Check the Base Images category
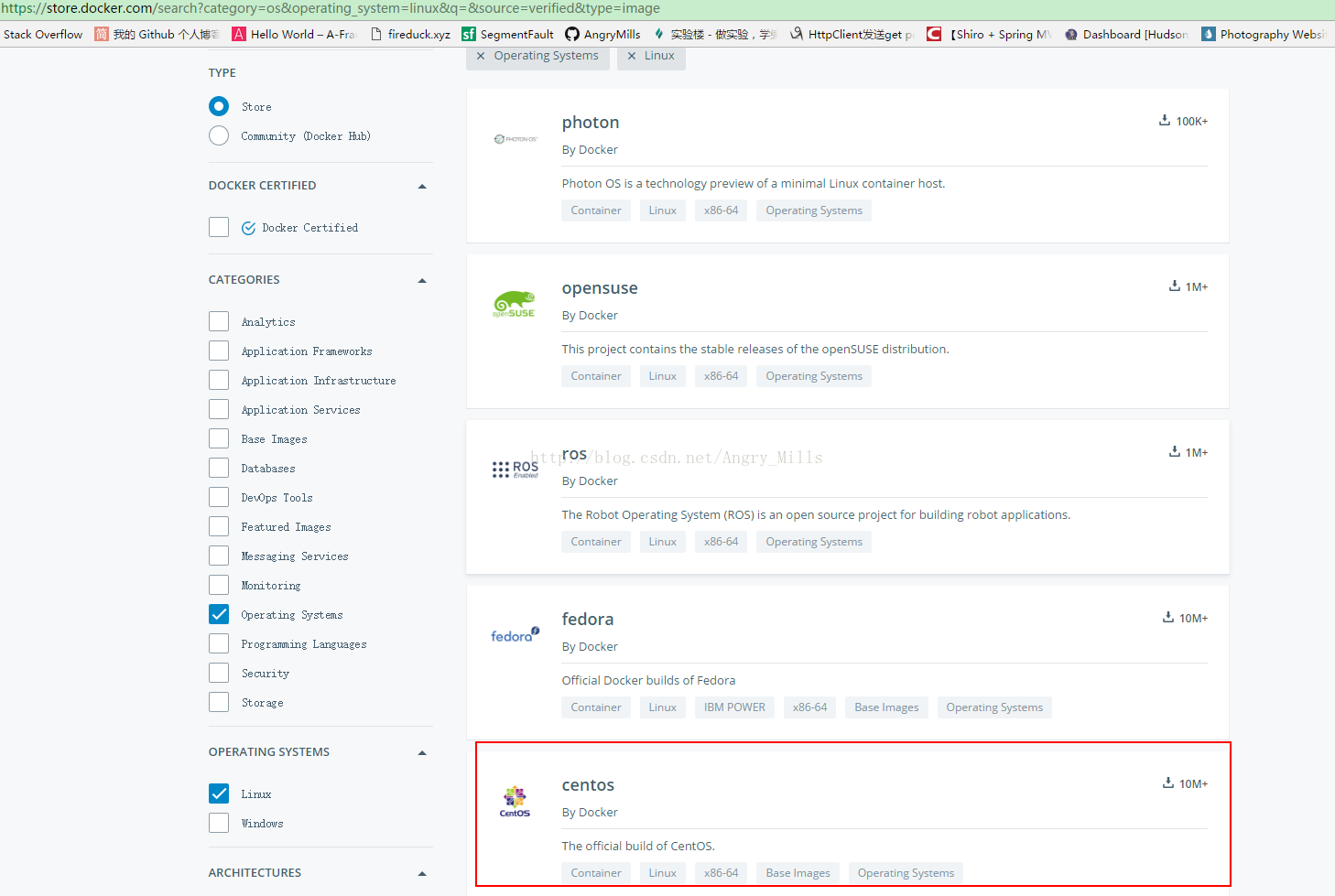The image size is (1335, 896). (219, 438)
